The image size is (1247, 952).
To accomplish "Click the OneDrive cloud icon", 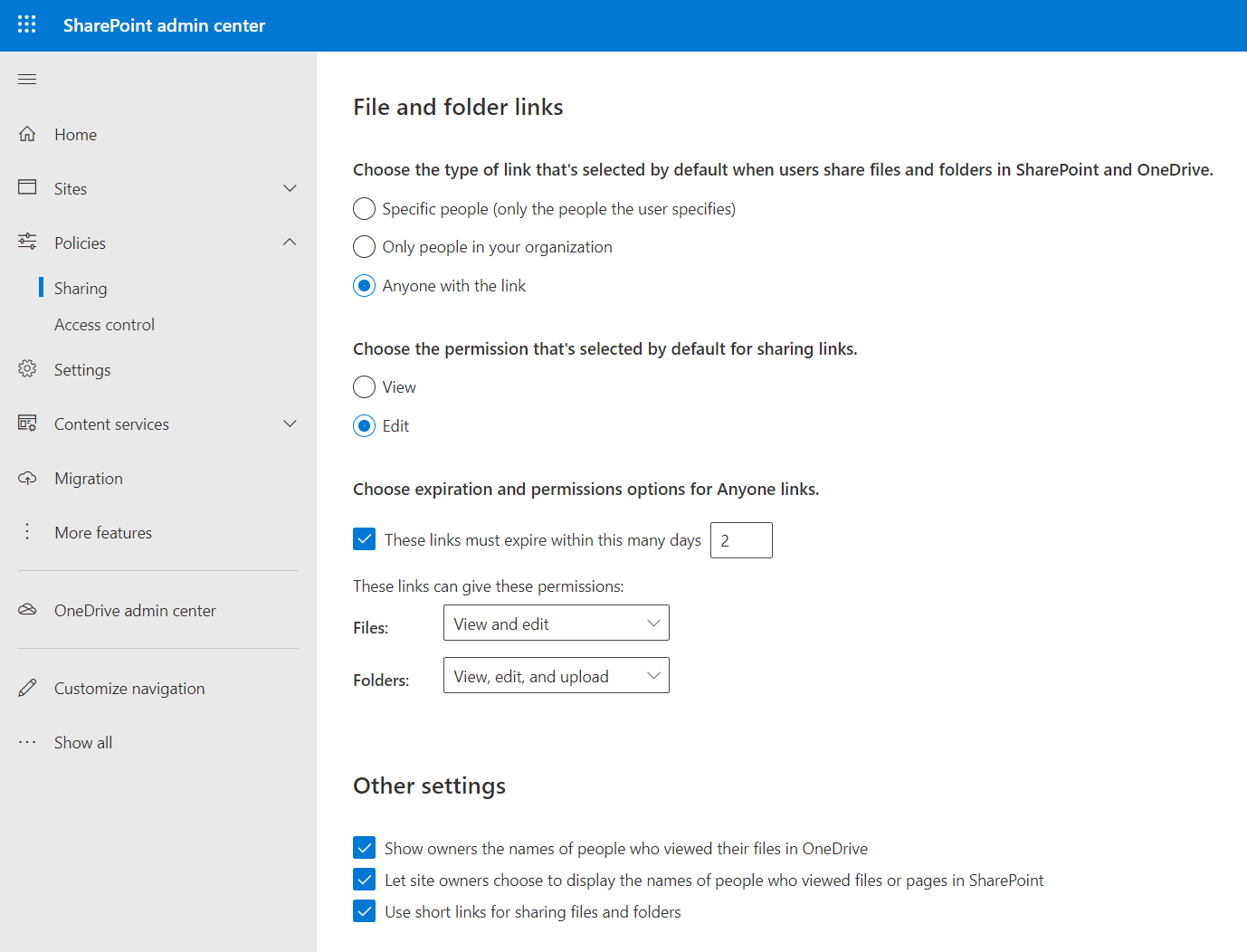I will click(x=27, y=610).
